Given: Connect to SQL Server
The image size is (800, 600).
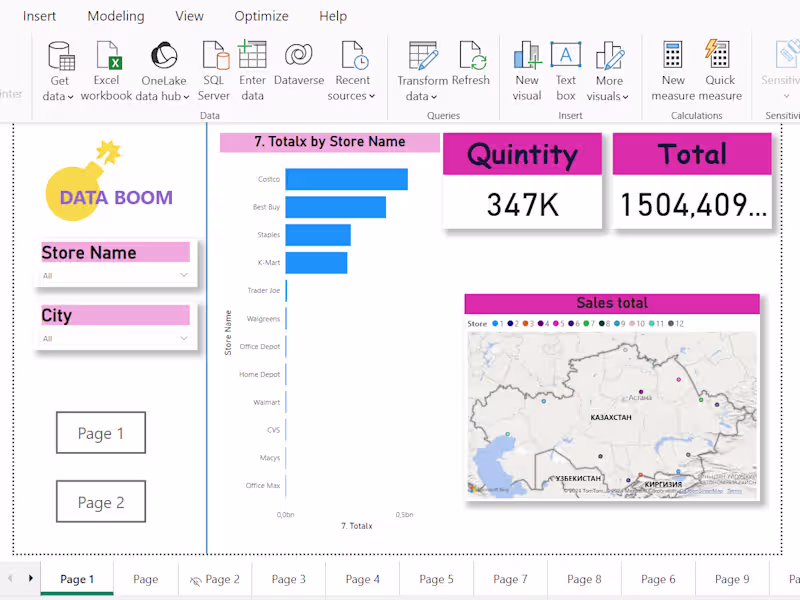Looking at the screenshot, I should (x=214, y=71).
